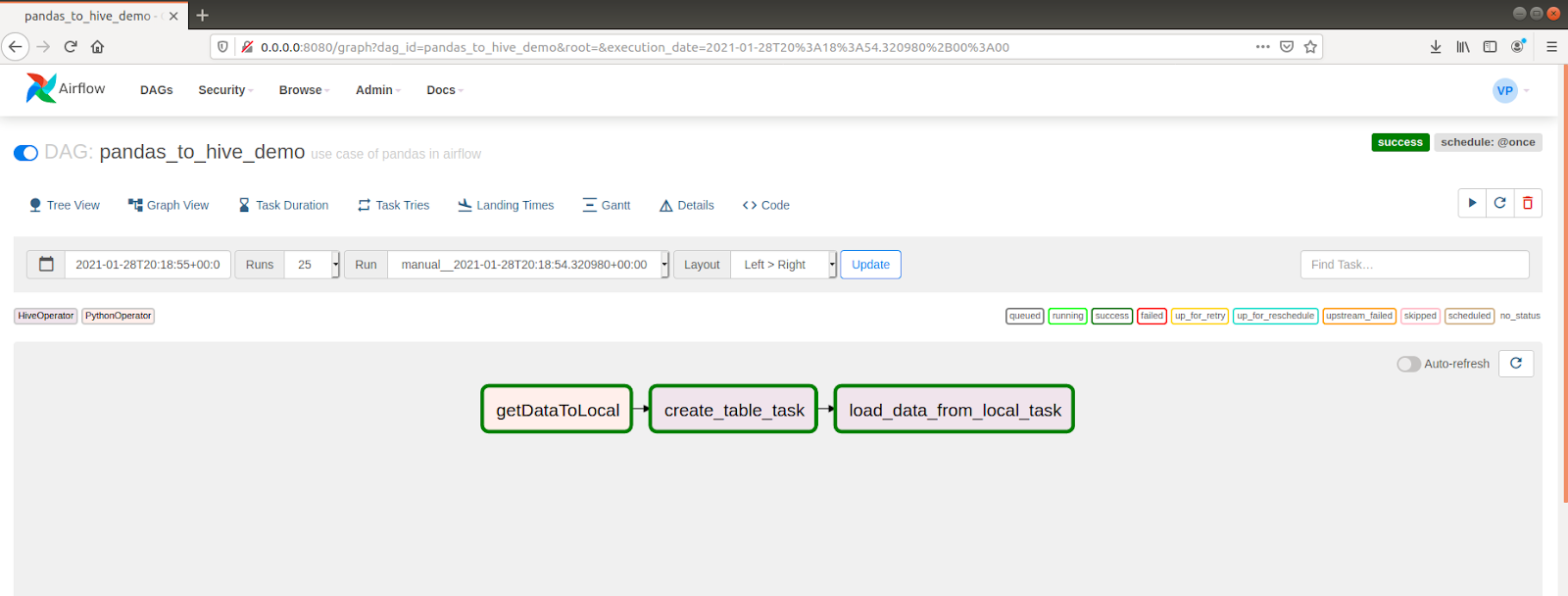Bookmark this page with the star icon
The width and height of the screenshot is (1568, 596).
point(1310,46)
